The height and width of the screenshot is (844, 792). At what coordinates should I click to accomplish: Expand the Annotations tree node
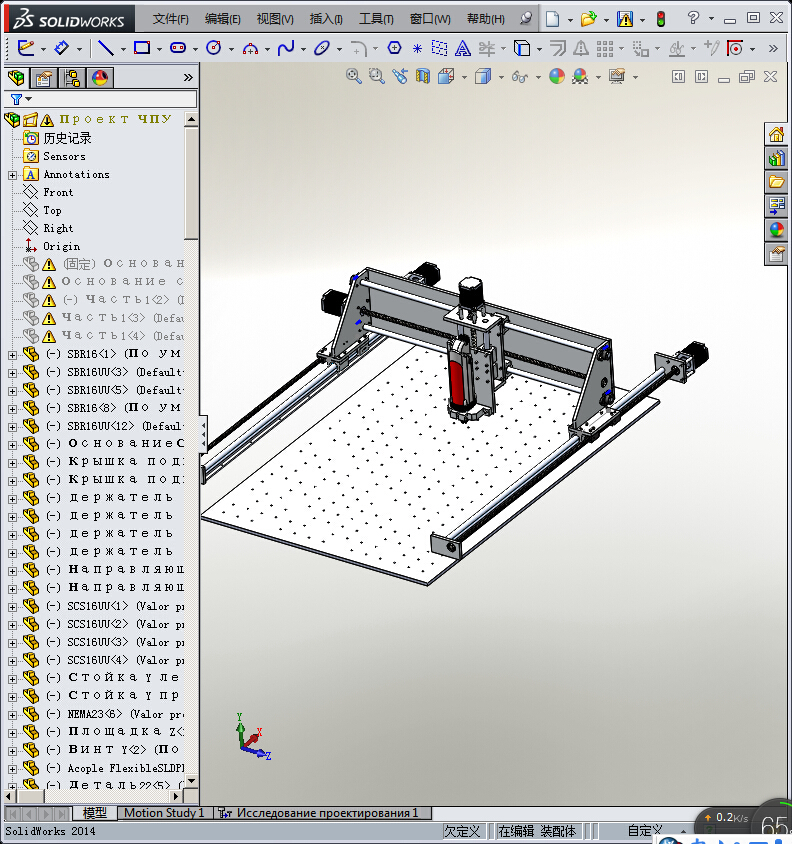tap(12, 175)
